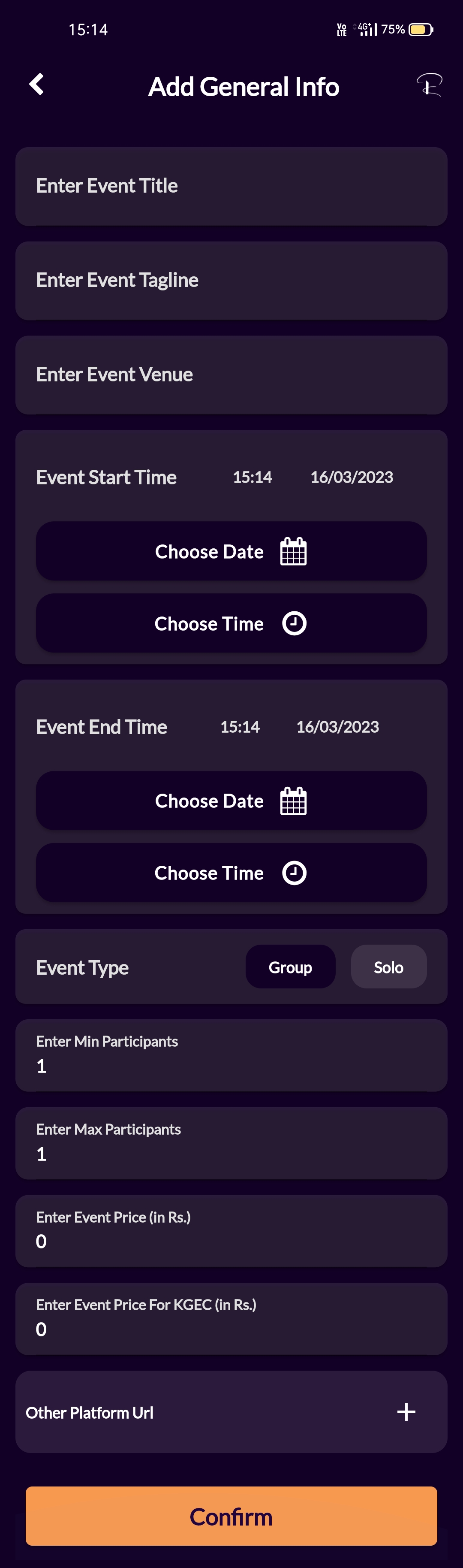Tap calendar icon under Event End Time
The width and height of the screenshot is (463, 1568).
293,801
